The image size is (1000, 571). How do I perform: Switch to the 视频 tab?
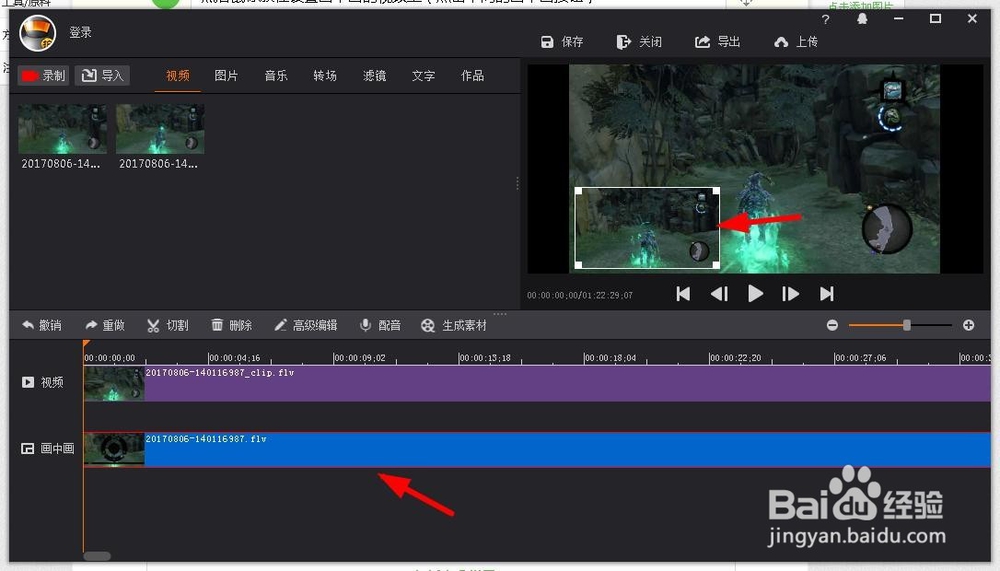click(x=178, y=76)
